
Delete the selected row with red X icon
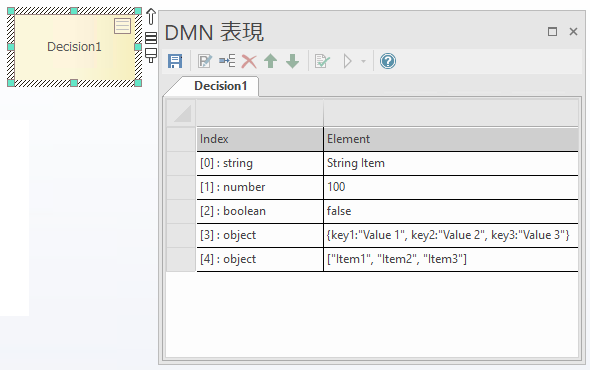pos(249,61)
